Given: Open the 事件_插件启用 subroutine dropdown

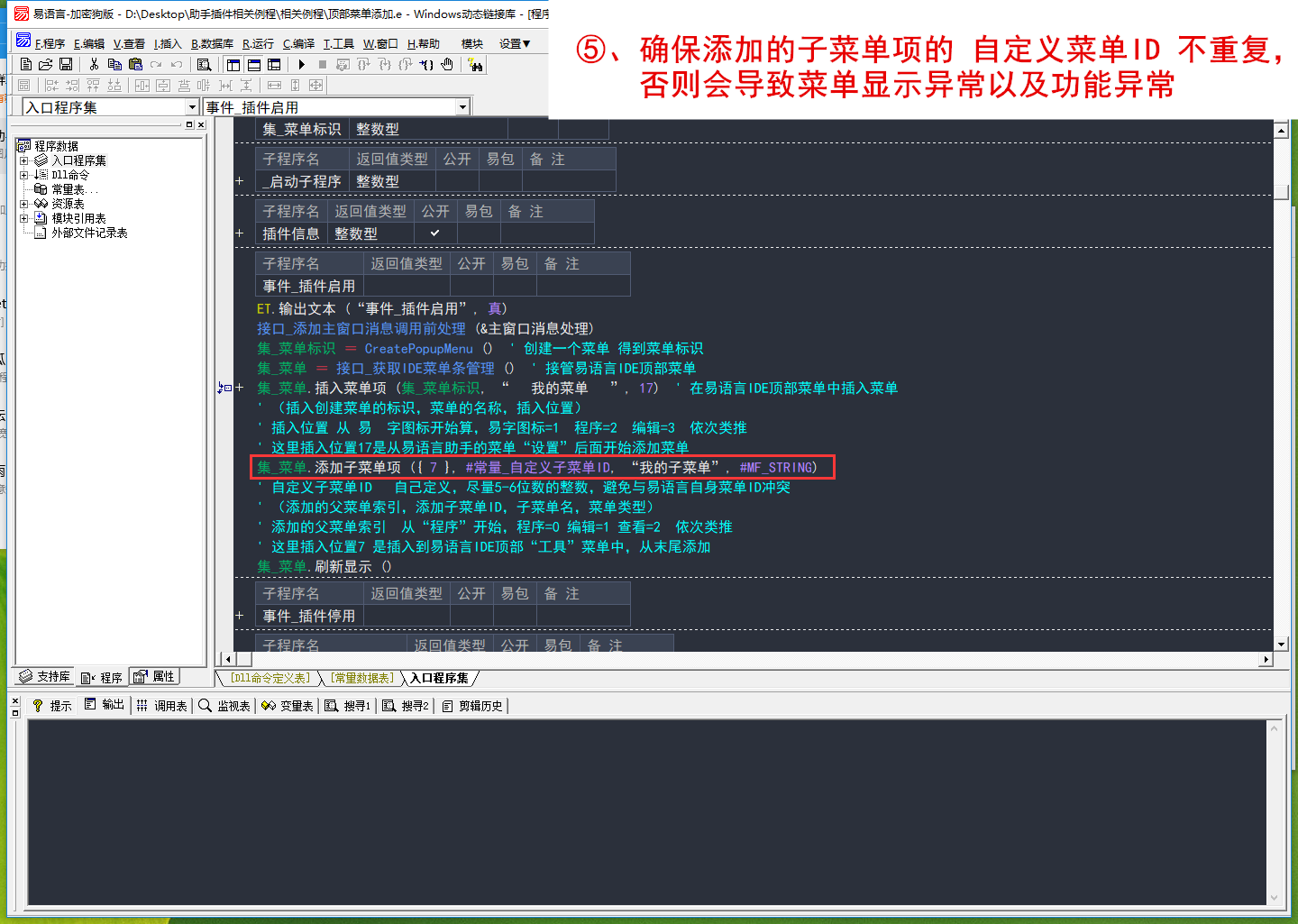Looking at the screenshot, I should click(x=462, y=107).
